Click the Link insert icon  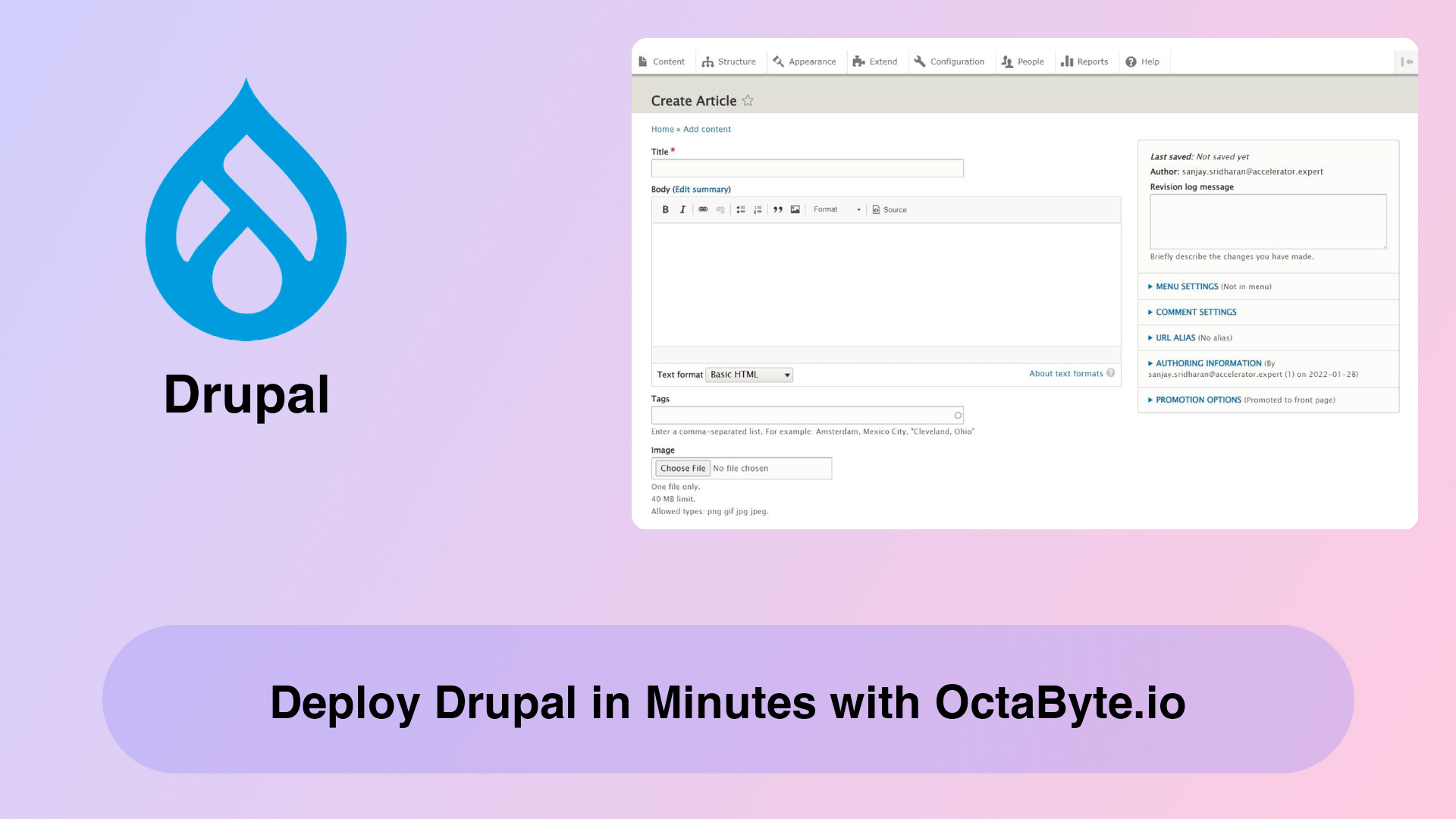tap(702, 209)
